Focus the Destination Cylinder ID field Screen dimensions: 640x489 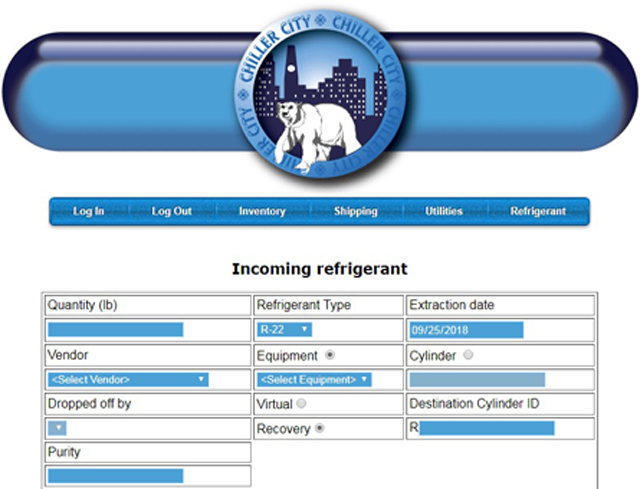487,428
